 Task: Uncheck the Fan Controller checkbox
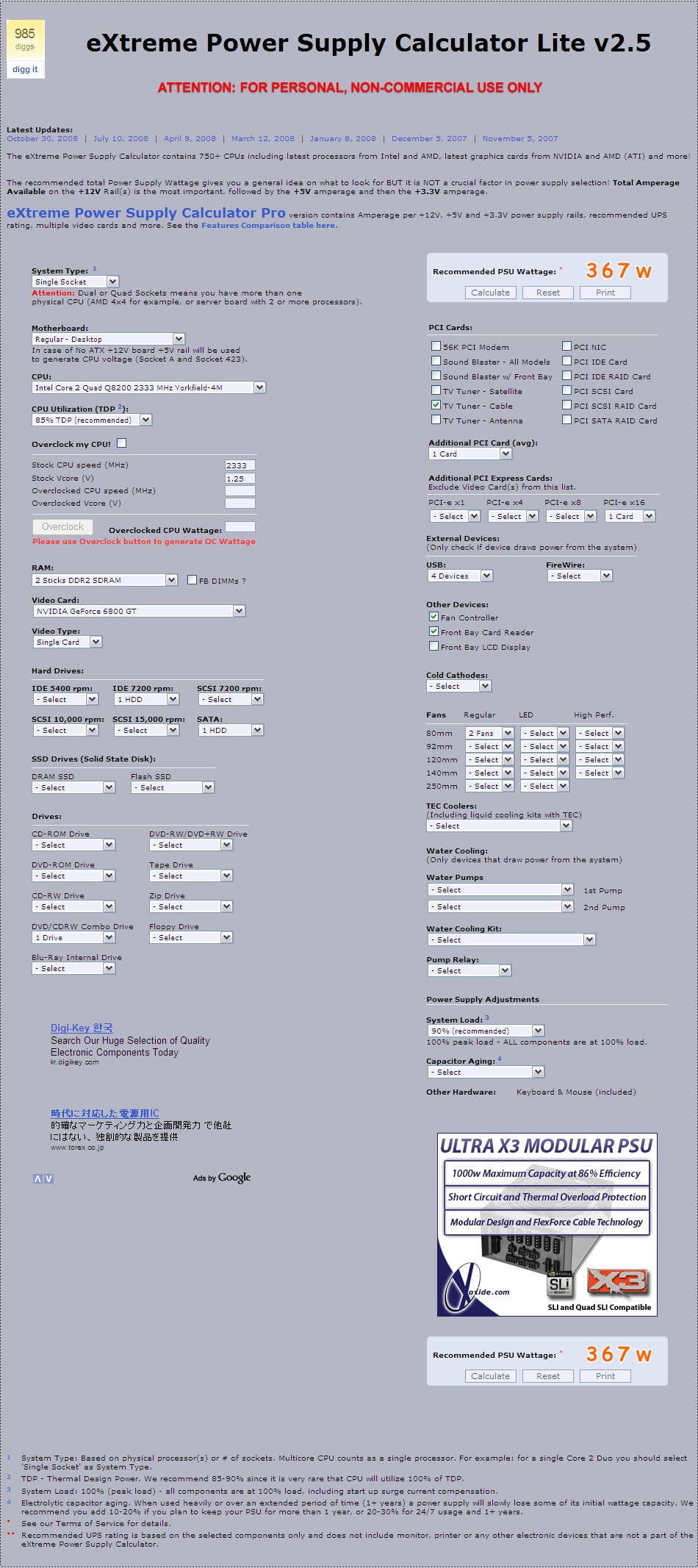coord(433,616)
